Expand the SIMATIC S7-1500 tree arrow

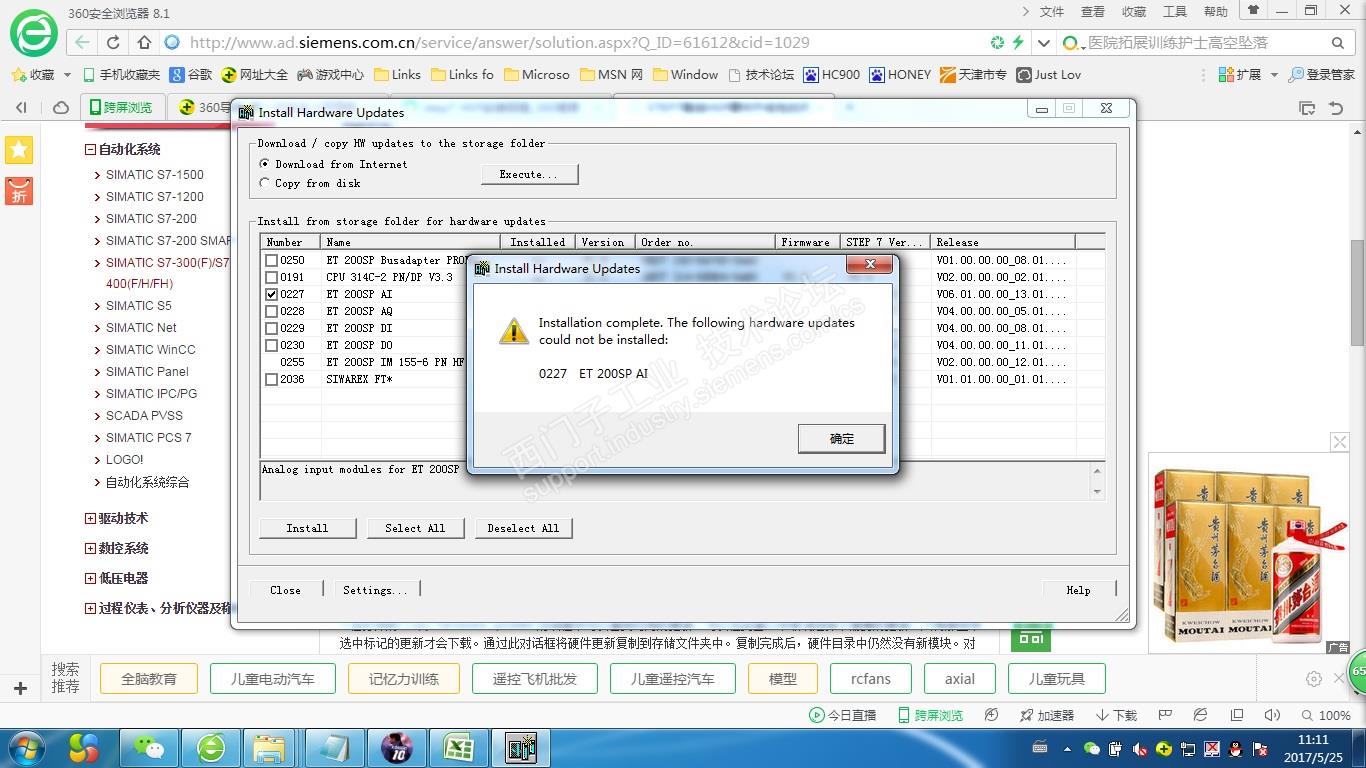coord(97,175)
